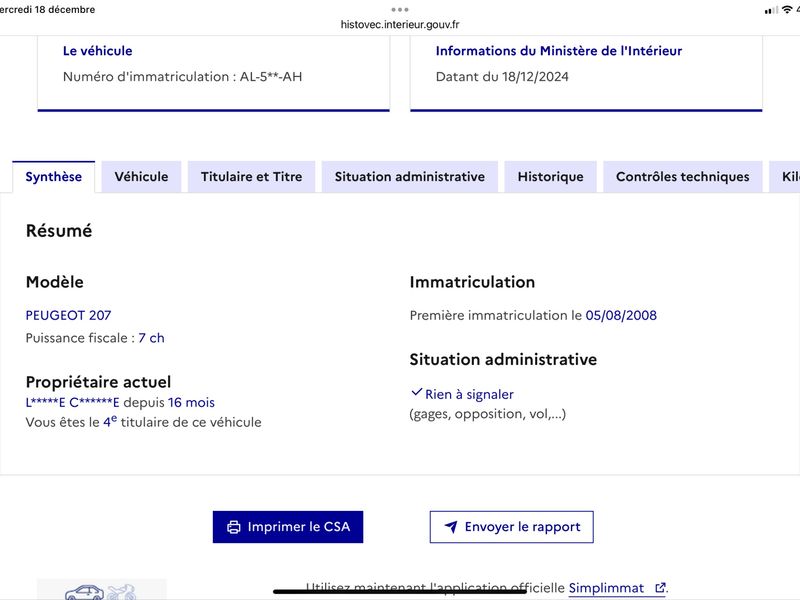The height and width of the screenshot is (600, 800).
Task: Click the Première immatriculation le label
Action: tap(495, 315)
